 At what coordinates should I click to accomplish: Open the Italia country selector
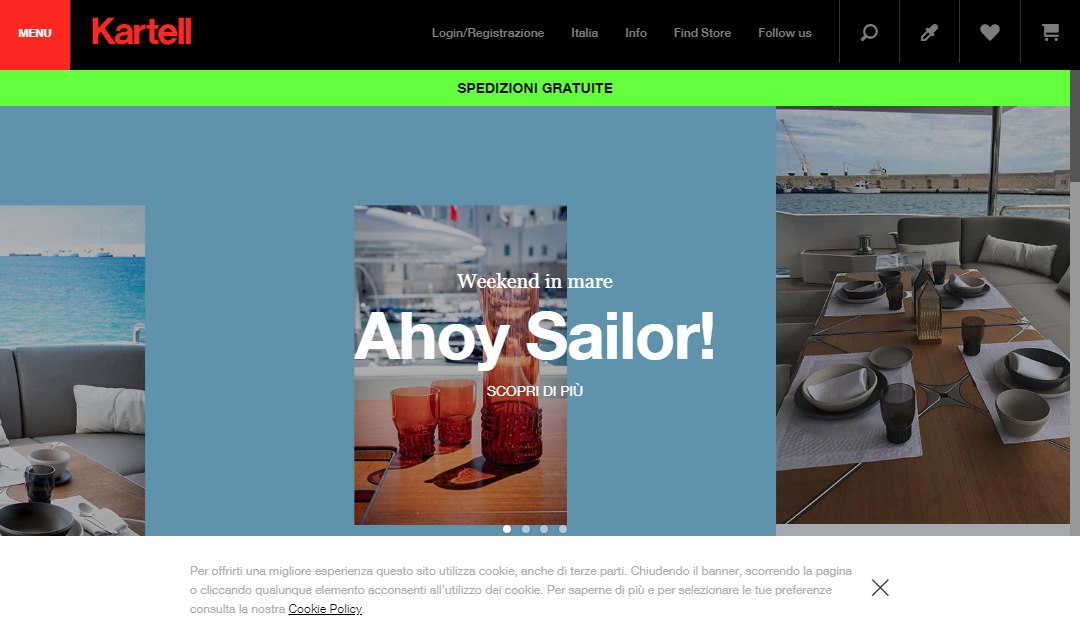point(584,33)
